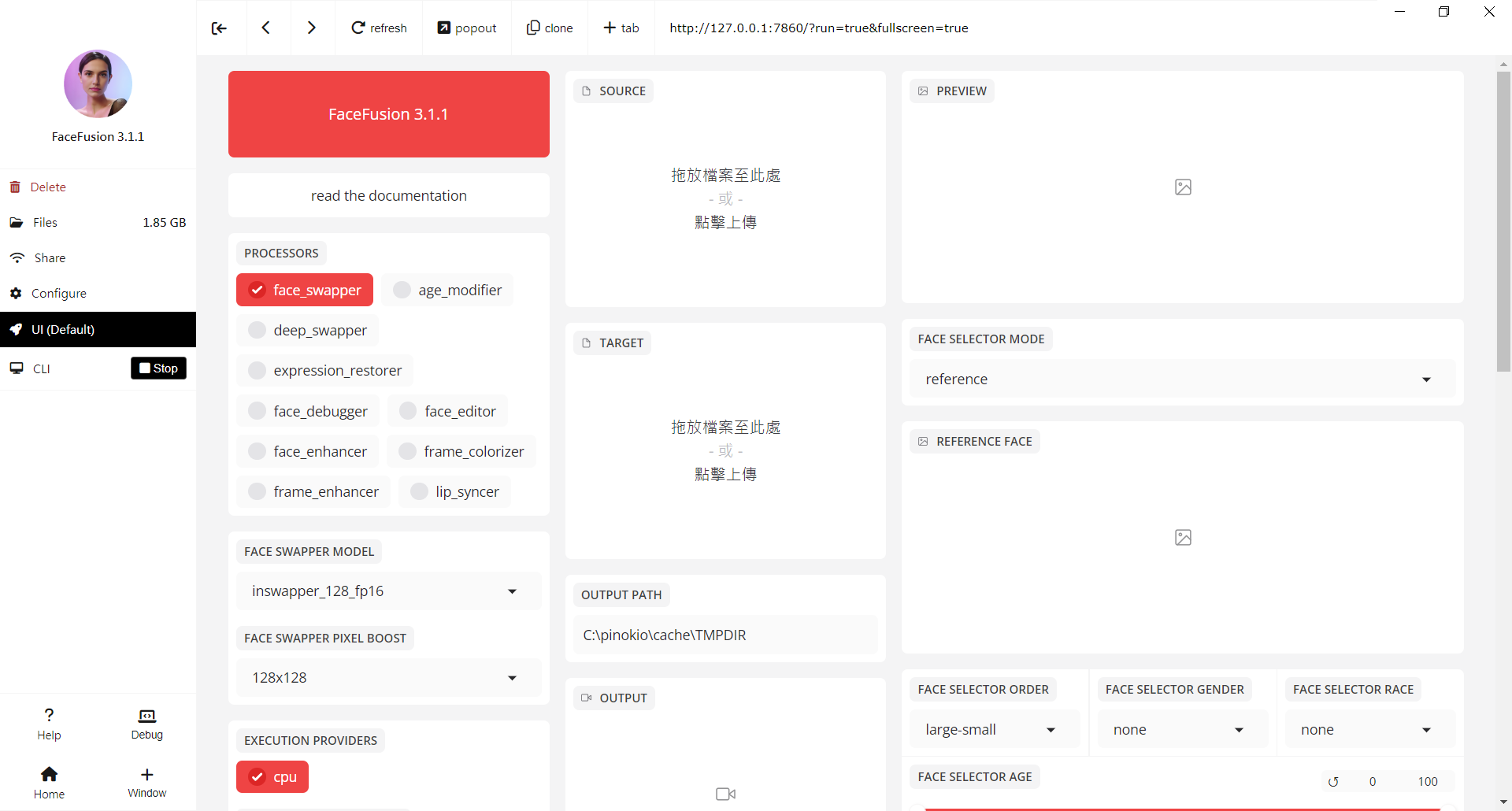Image resolution: width=1512 pixels, height=811 pixels.
Task: Click the SOURCE upload drop area
Action: tap(725, 198)
